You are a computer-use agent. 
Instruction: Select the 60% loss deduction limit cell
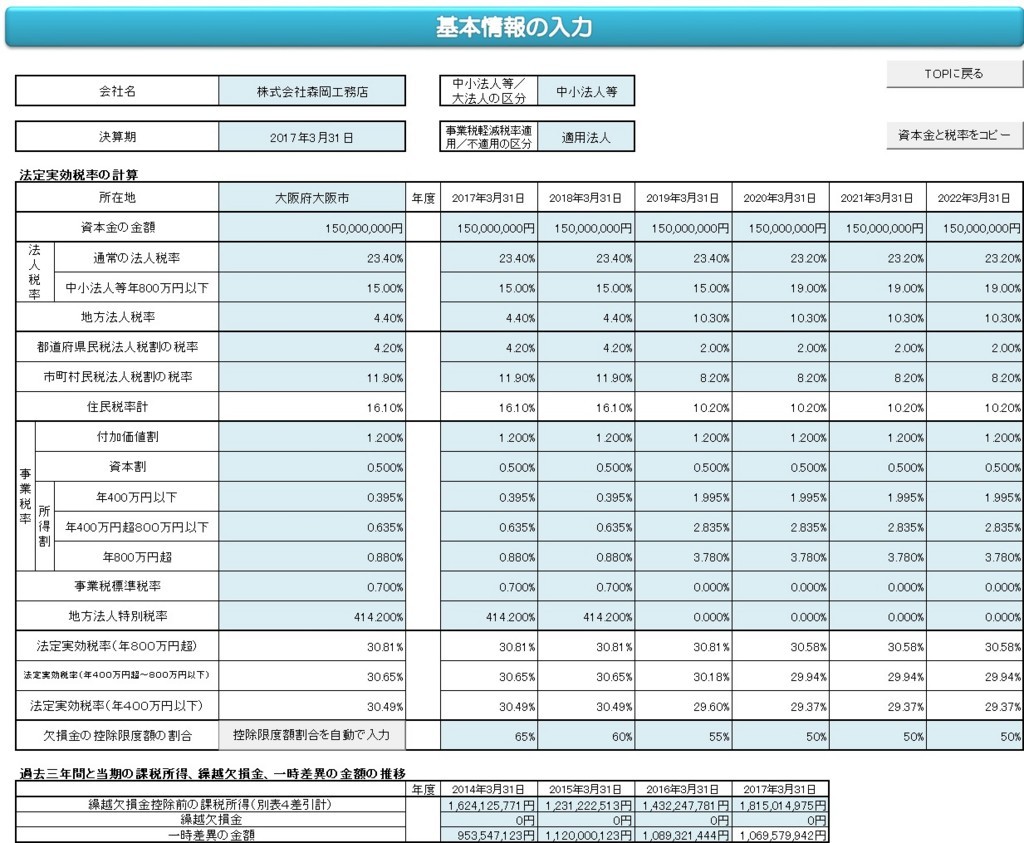[586, 736]
